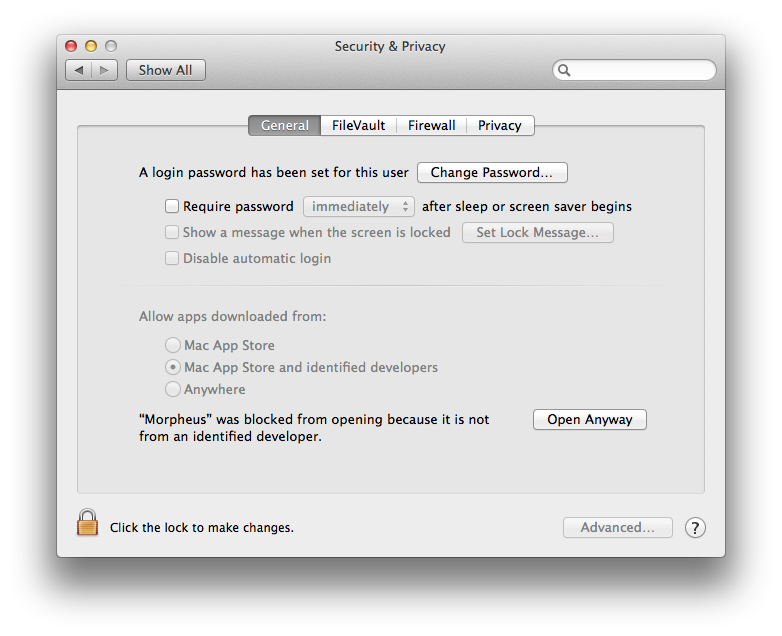
Task: Switch to the FileVault tab
Action: point(358,126)
